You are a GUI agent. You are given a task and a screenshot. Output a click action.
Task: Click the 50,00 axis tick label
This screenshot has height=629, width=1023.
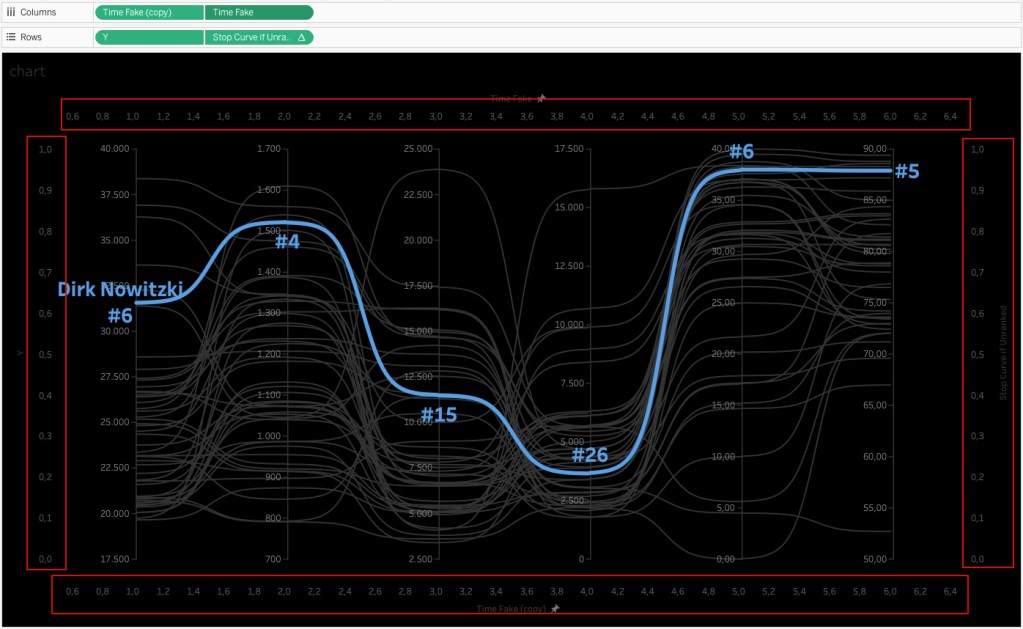(x=875, y=559)
